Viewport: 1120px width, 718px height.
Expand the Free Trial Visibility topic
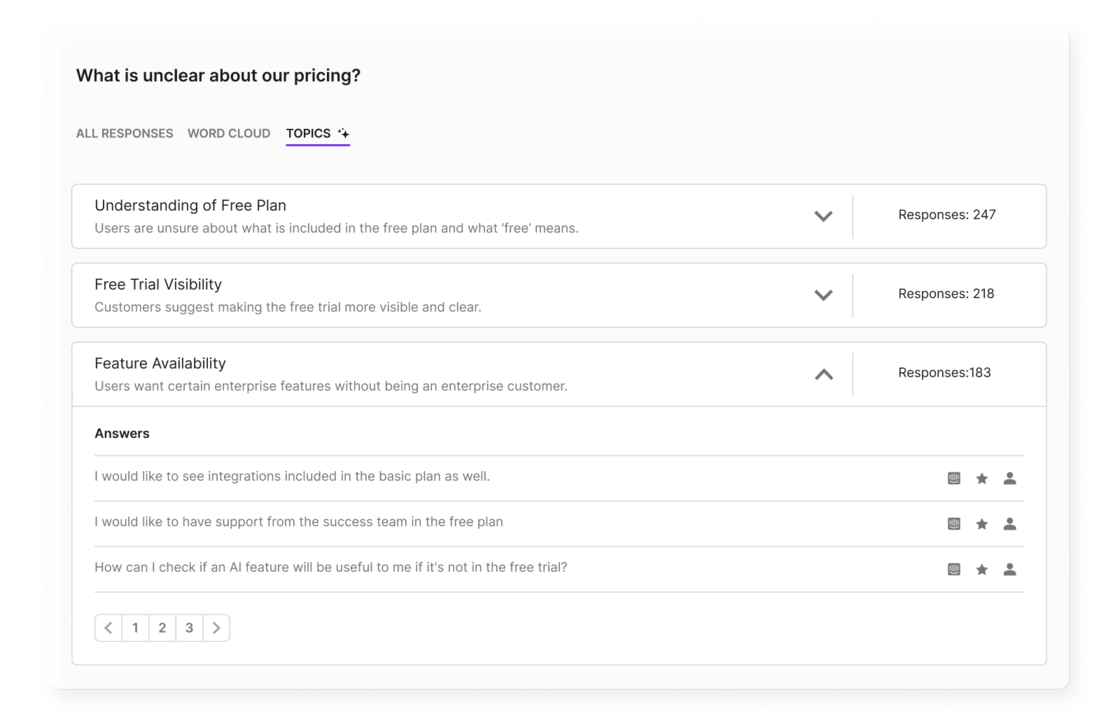823,294
